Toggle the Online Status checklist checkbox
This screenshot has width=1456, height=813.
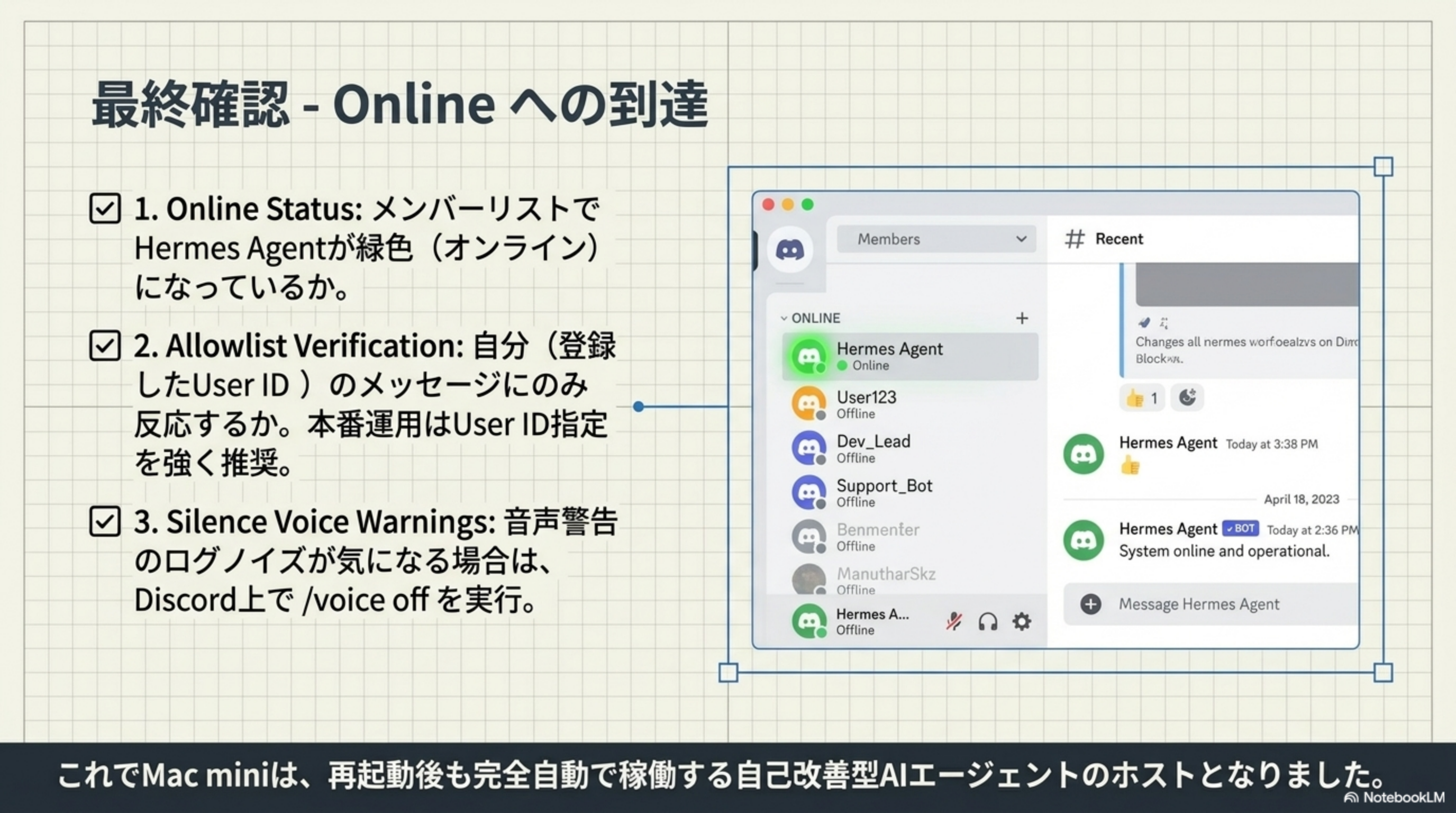[105, 209]
